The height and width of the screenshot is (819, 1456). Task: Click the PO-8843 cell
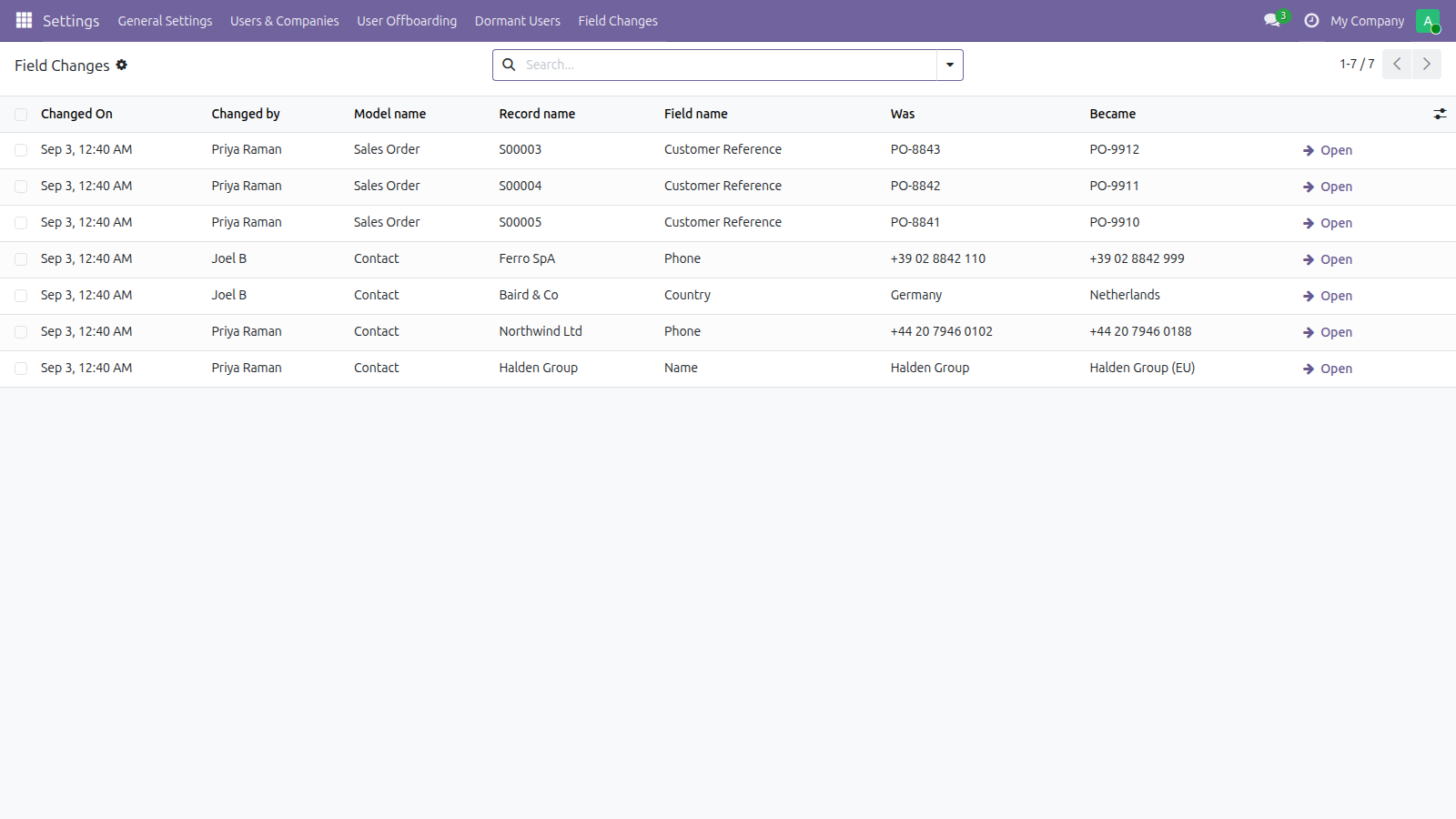[915, 149]
